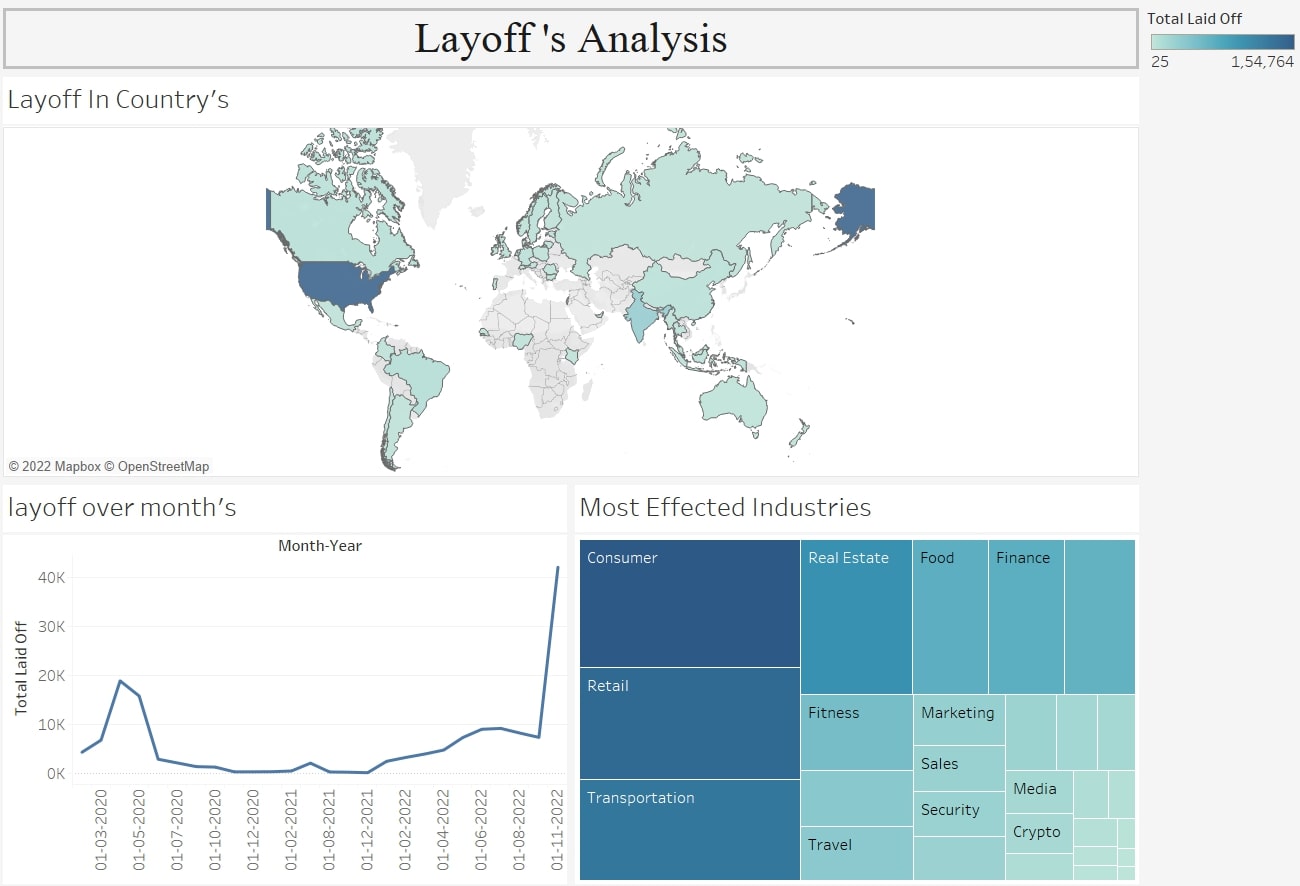Screen dimensions: 1300x886
Task: Select the Transportation treemap tile
Action: point(689,830)
